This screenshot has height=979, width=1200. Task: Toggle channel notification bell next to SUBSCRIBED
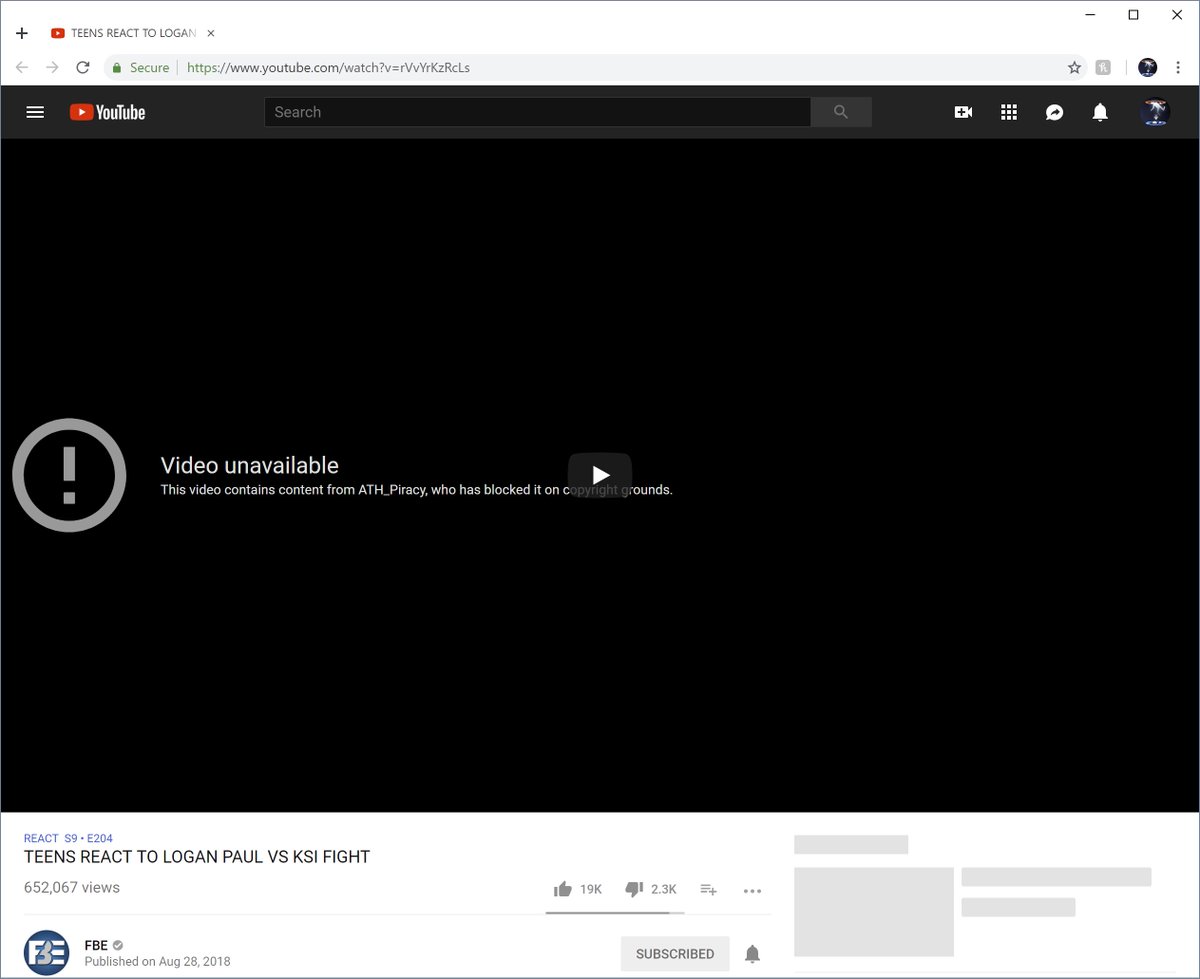point(752,954)
